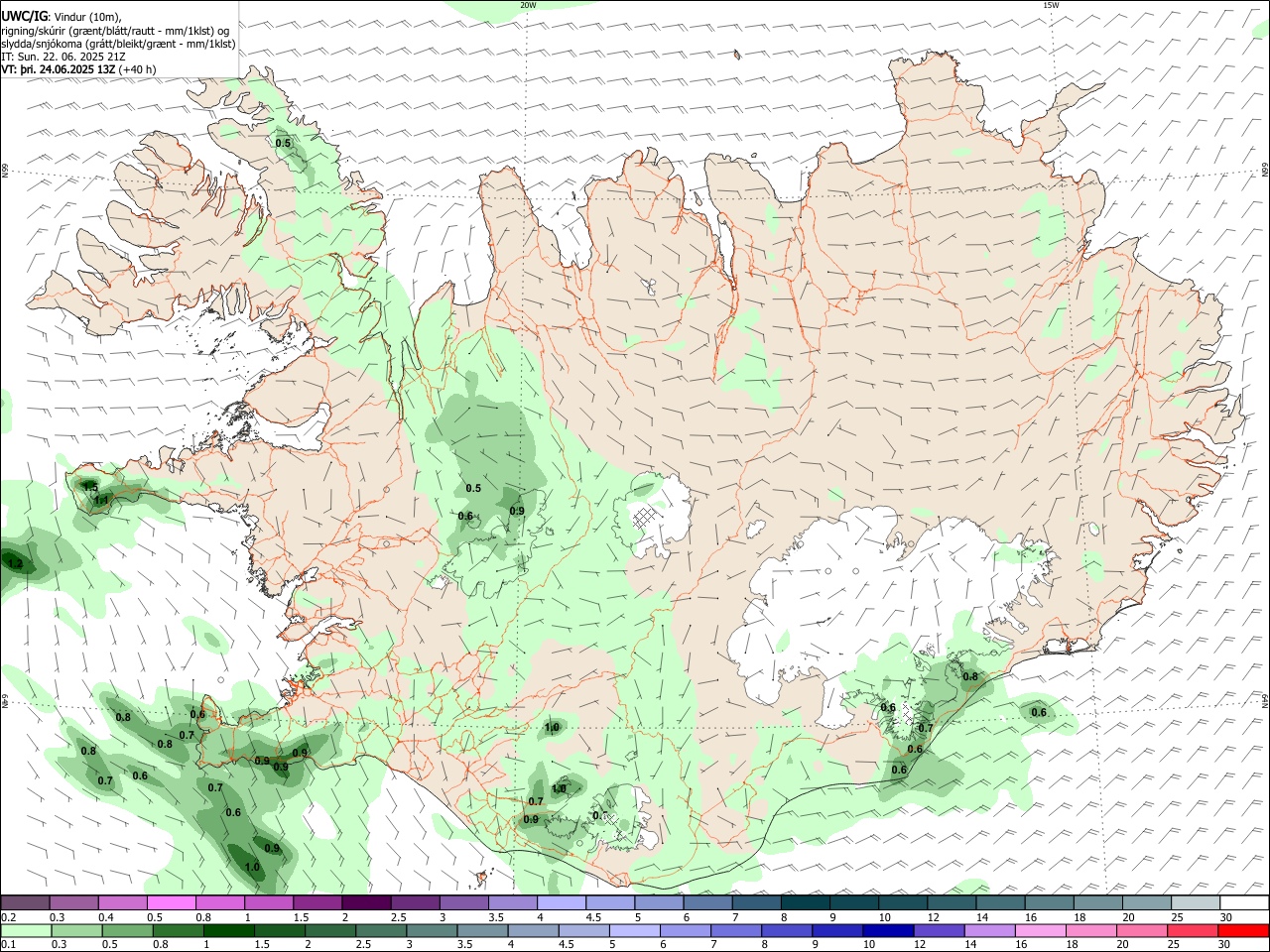1270x952 pixels.
Task: Select the light pink 16 swatch, bottom legend row
Action: tap(1039, 930)
